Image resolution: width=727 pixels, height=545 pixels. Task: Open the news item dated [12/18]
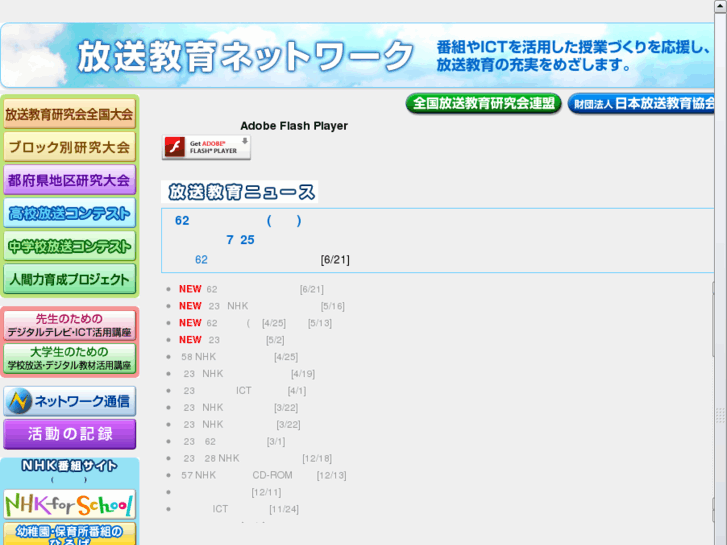pyautogui.click(x=257, y=458)
